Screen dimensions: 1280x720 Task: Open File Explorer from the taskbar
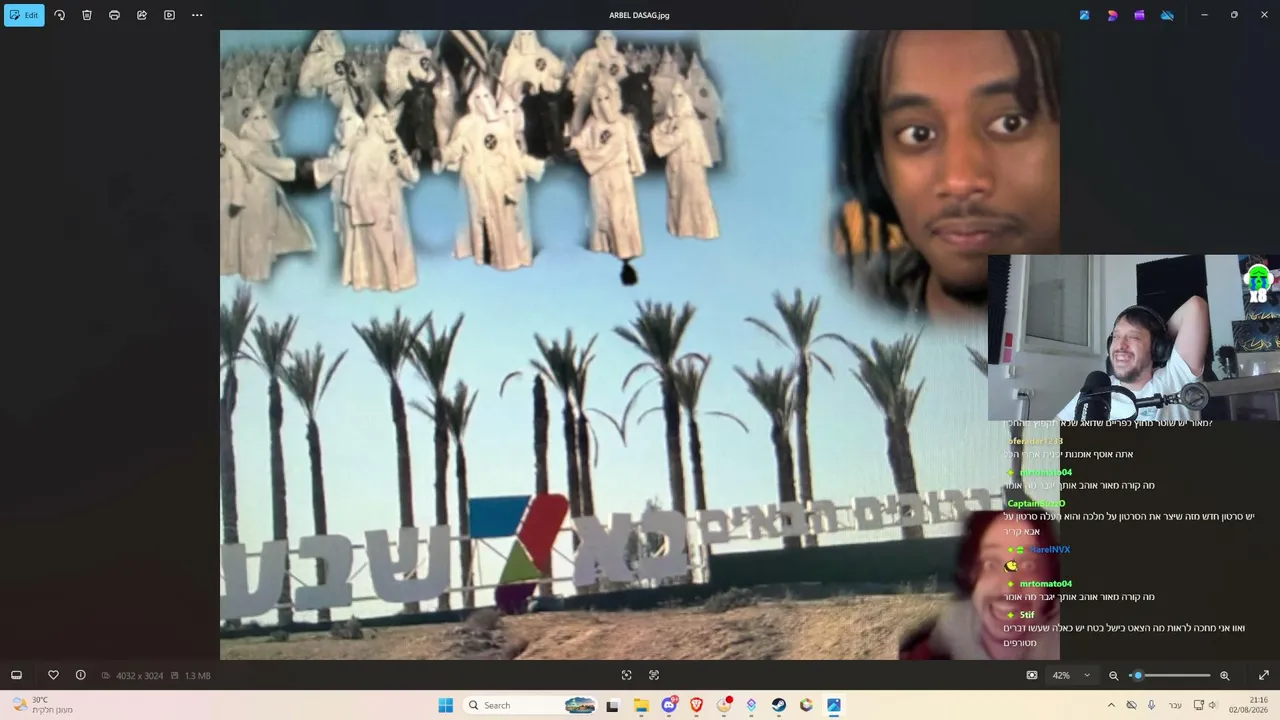click(641, 705)
